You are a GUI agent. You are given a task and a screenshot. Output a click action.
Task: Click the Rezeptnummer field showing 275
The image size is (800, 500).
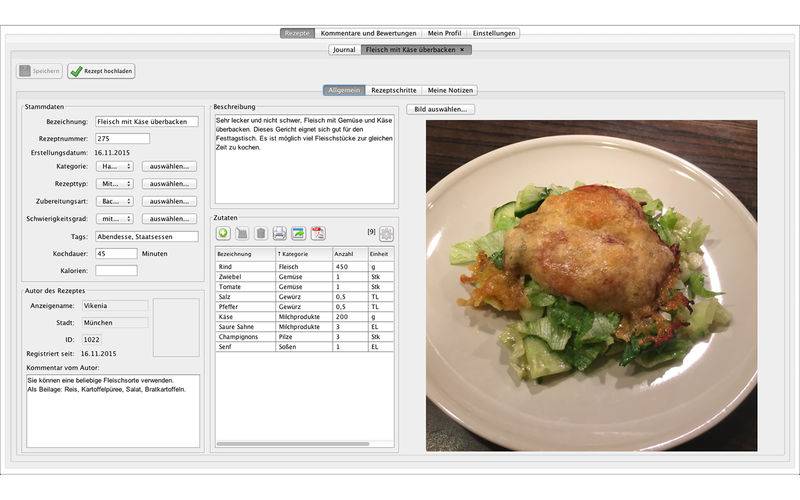click(x=122, y=138)
